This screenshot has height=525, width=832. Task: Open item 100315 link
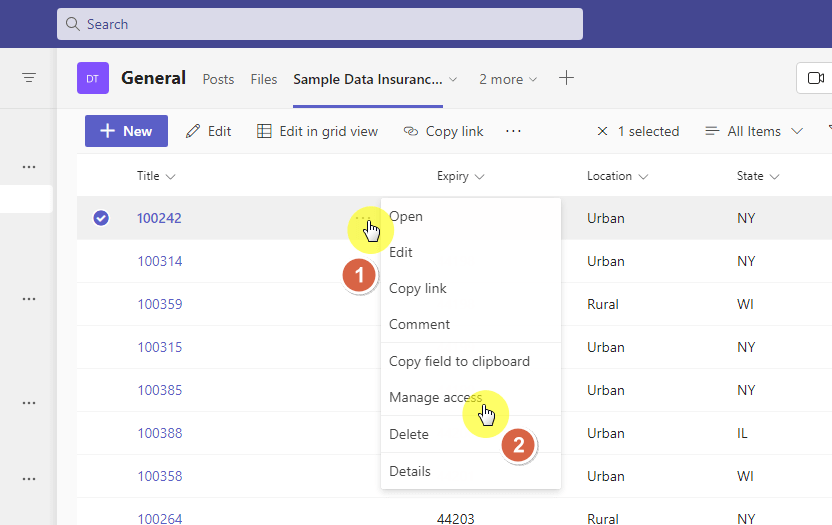(x=160, y=347)
